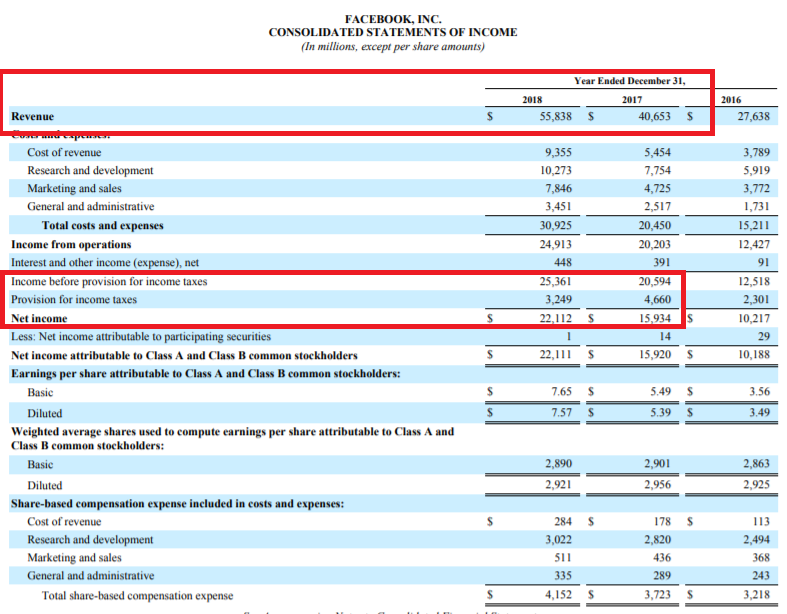Select the 284 share-based cost of revenue value
Viewport: 787px width, 614px height.
coord(563,522)
